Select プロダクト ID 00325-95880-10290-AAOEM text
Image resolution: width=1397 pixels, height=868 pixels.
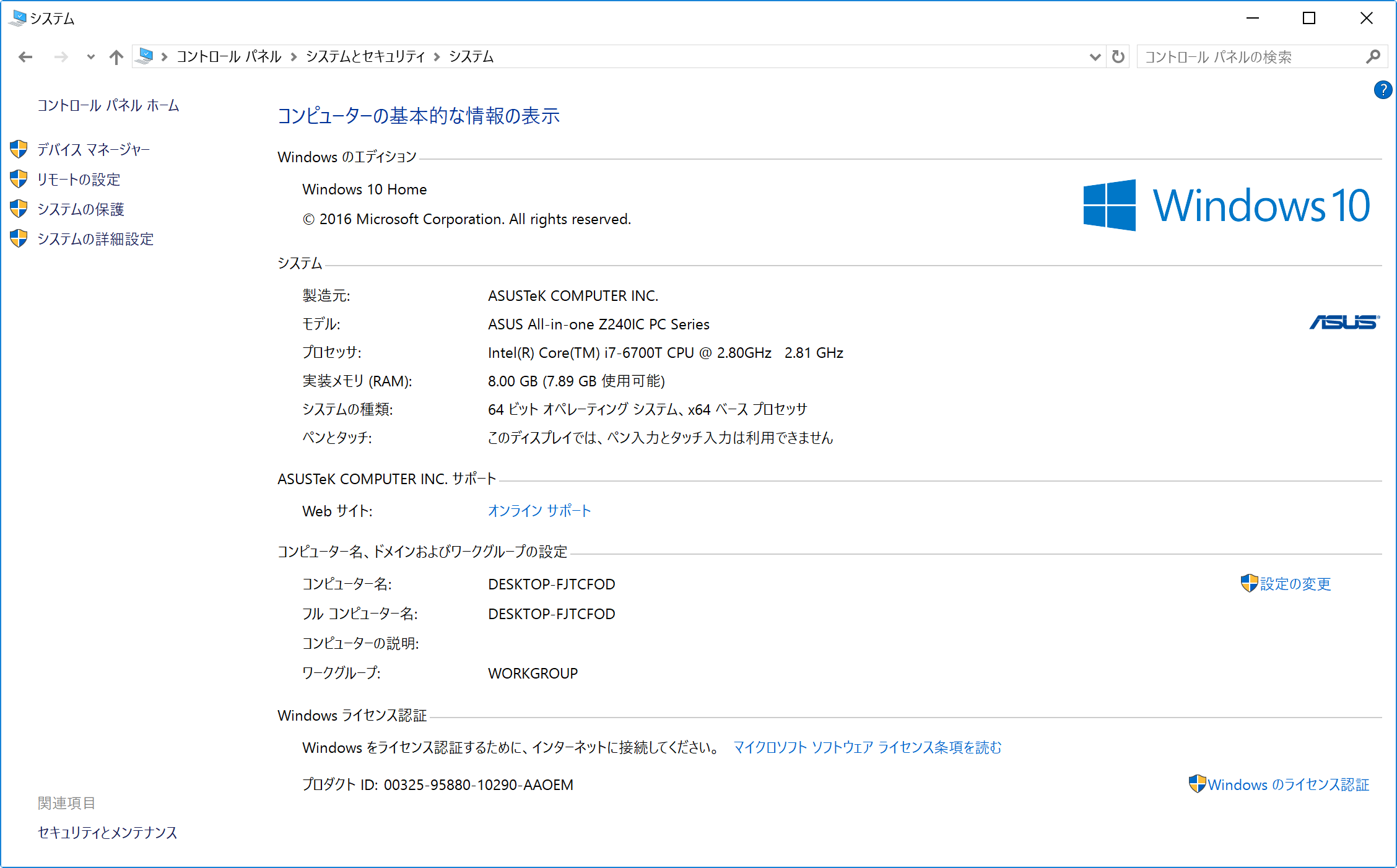tap(437, 784)
